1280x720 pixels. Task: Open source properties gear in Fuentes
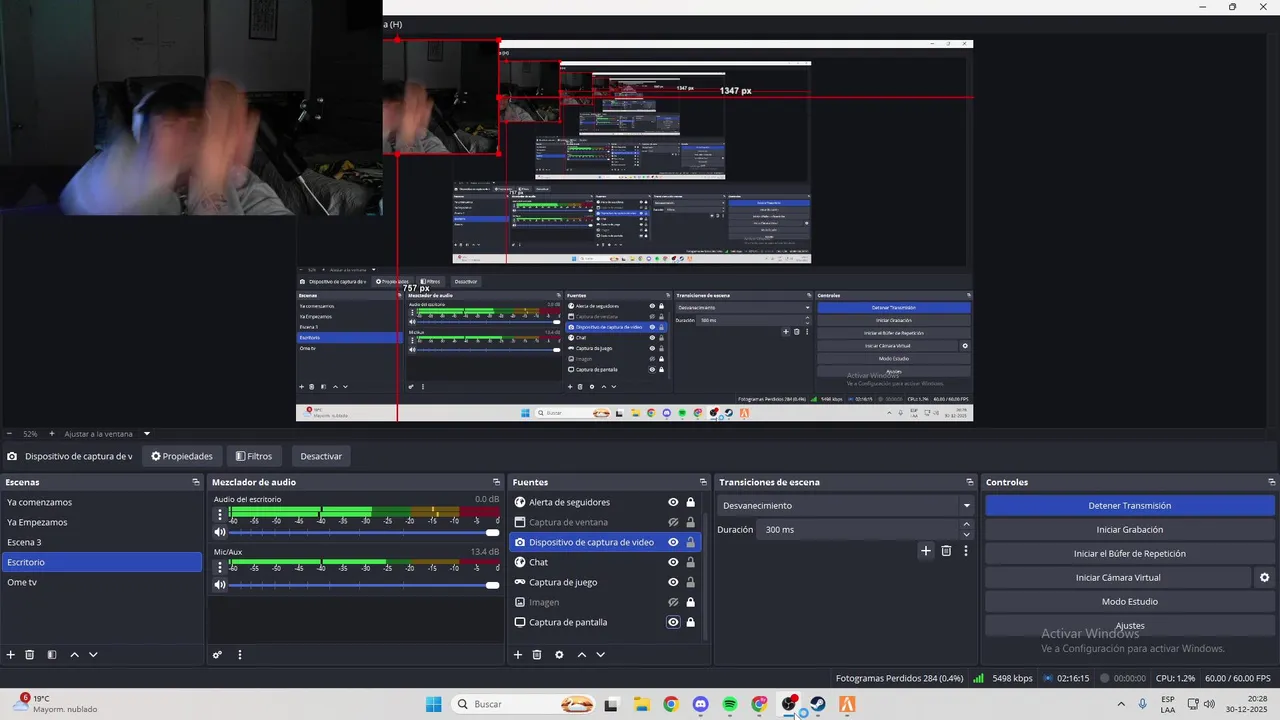[559, 655]
